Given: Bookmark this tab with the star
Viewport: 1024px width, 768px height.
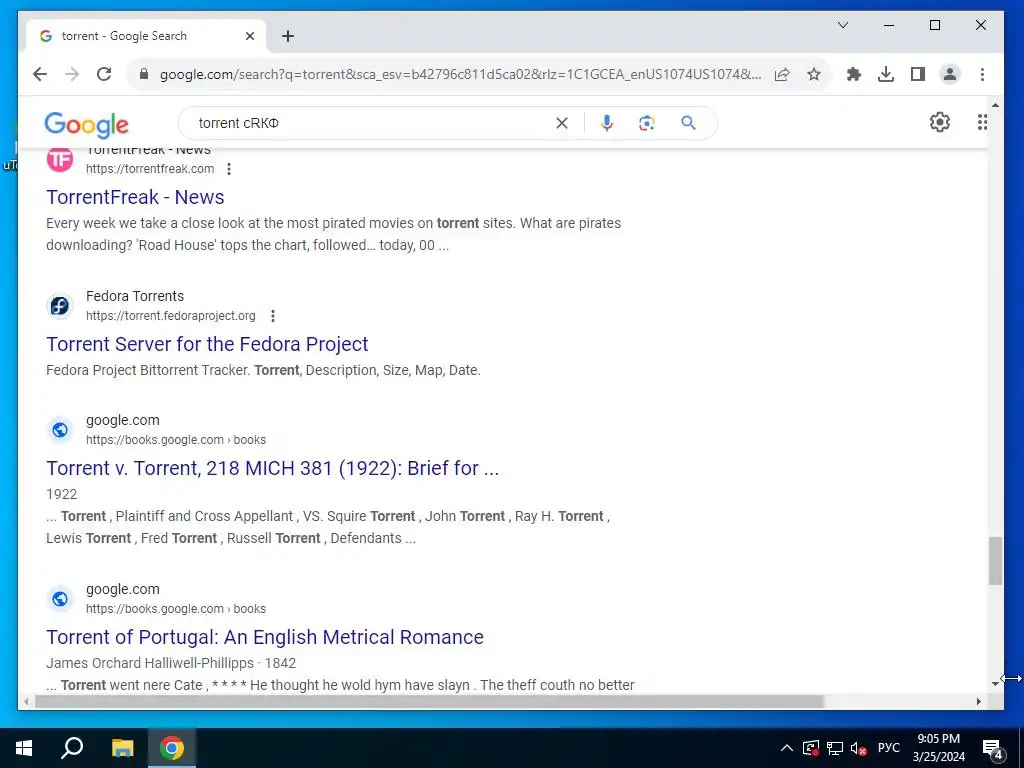Looking at the screenshot, I should pos(814,74).
